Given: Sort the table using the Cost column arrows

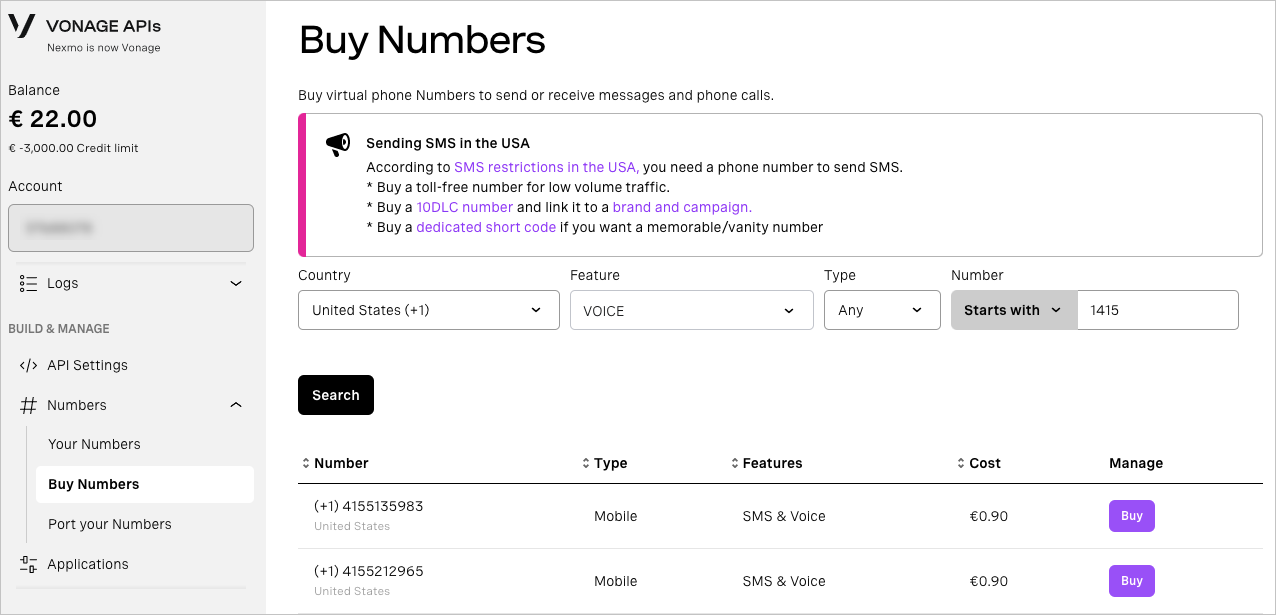Looking at the screenshot, I should [x=959, y=463].
